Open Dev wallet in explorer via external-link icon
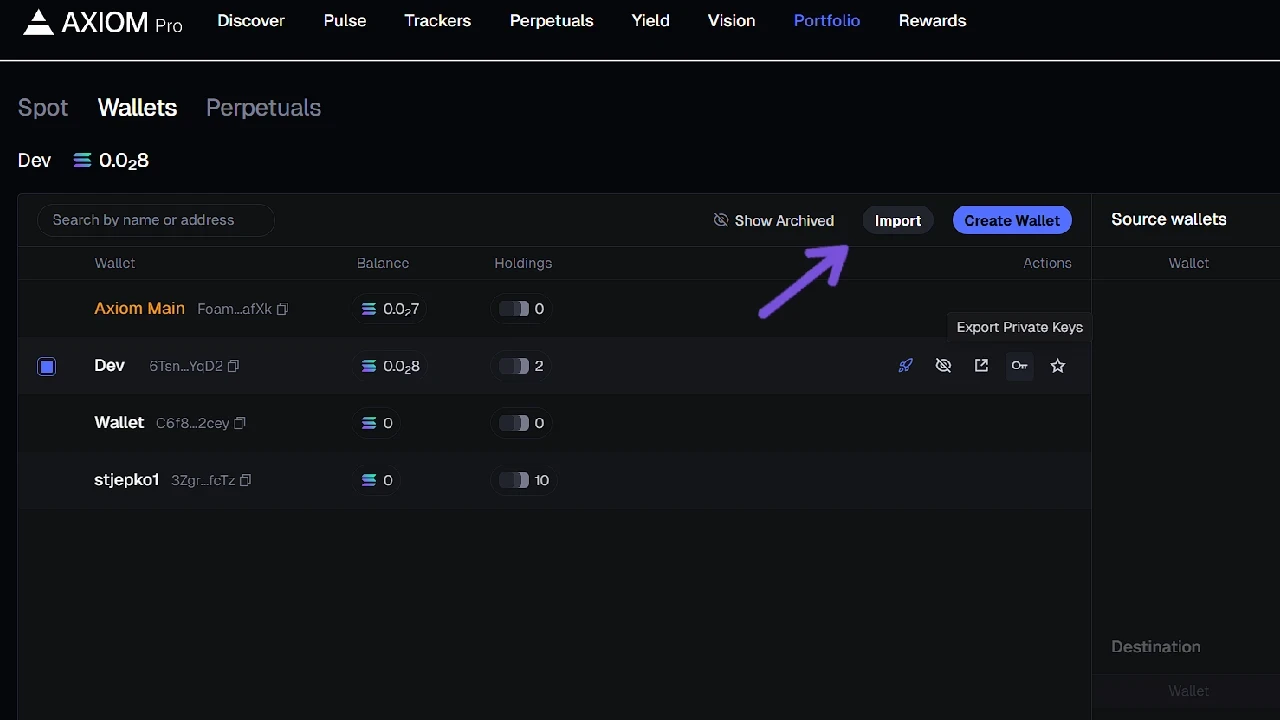1280x720 pixels. tap(981, 366)
